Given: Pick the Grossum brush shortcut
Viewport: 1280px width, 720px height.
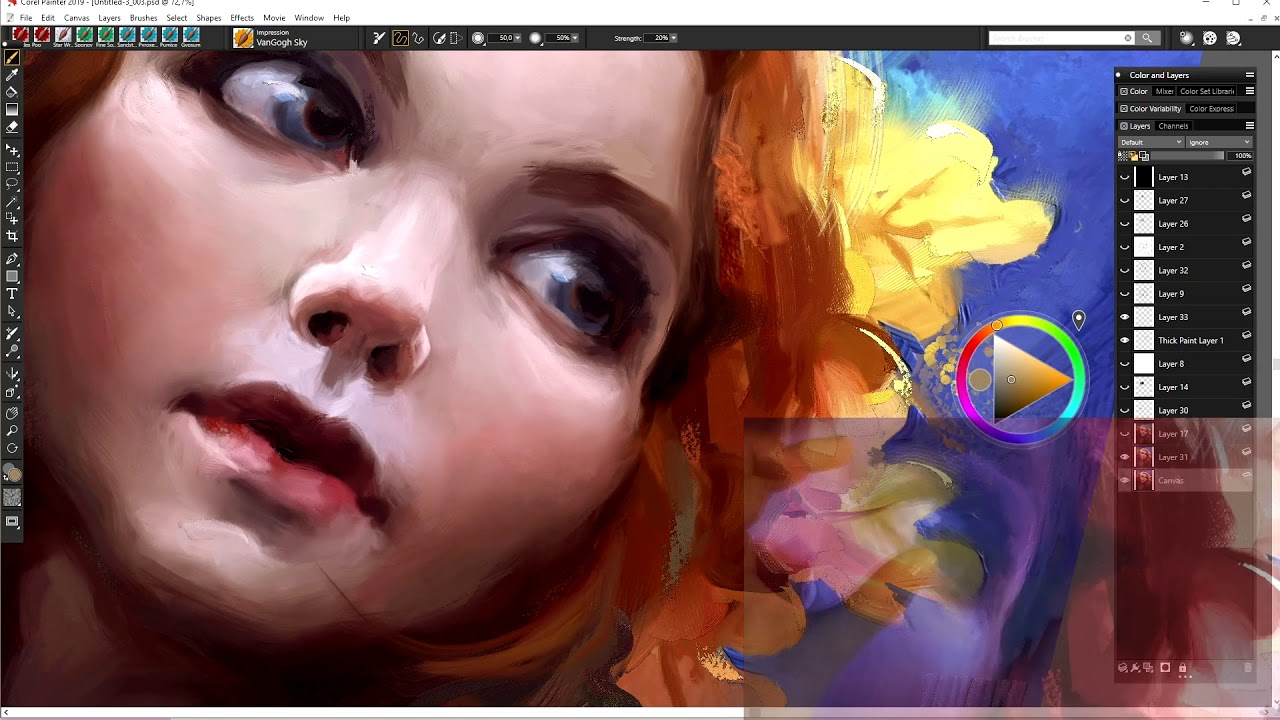Looking at the screenshot, I should point(191,37).
